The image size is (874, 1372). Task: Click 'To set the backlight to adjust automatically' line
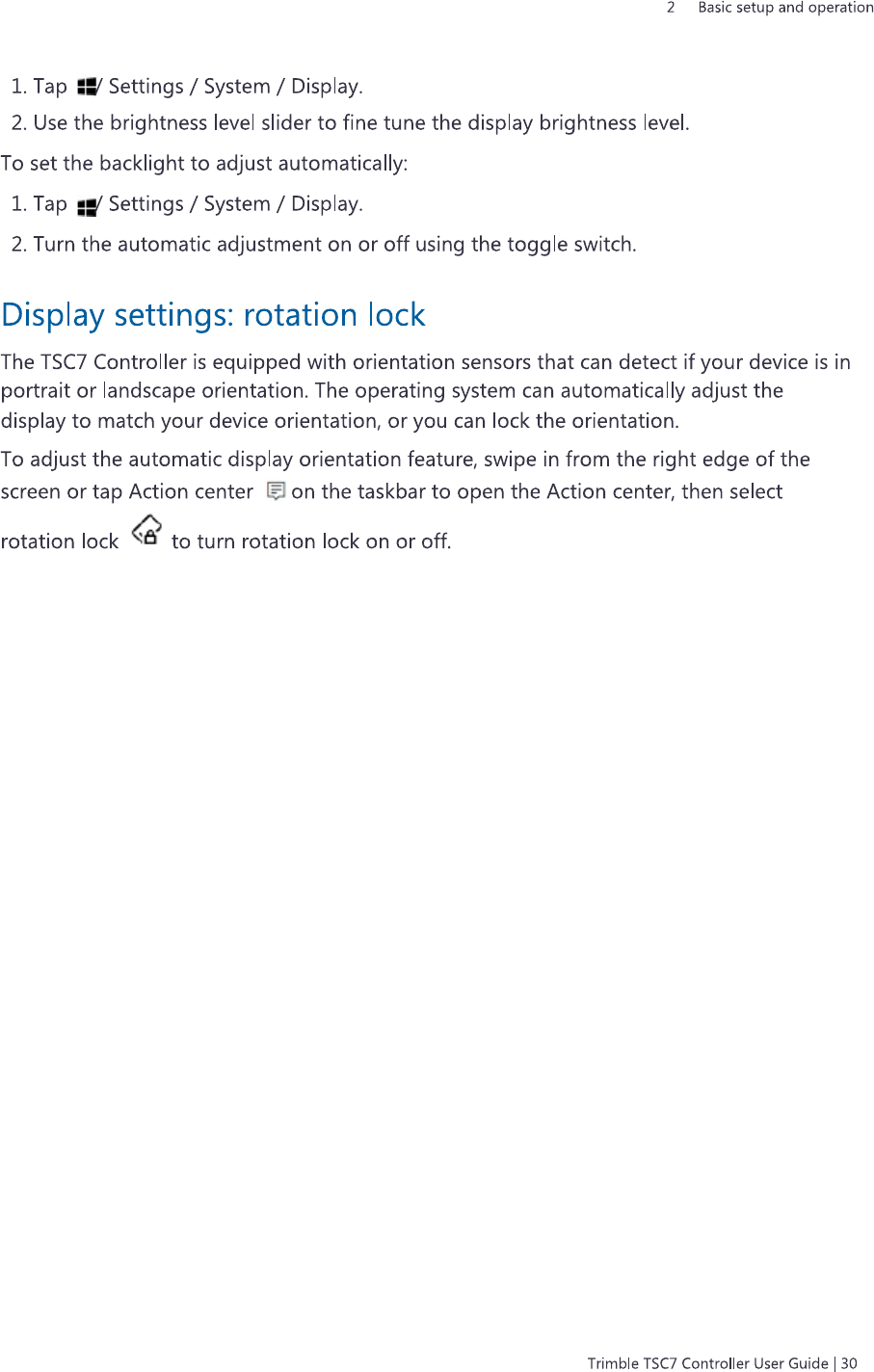tap(204, 164)
